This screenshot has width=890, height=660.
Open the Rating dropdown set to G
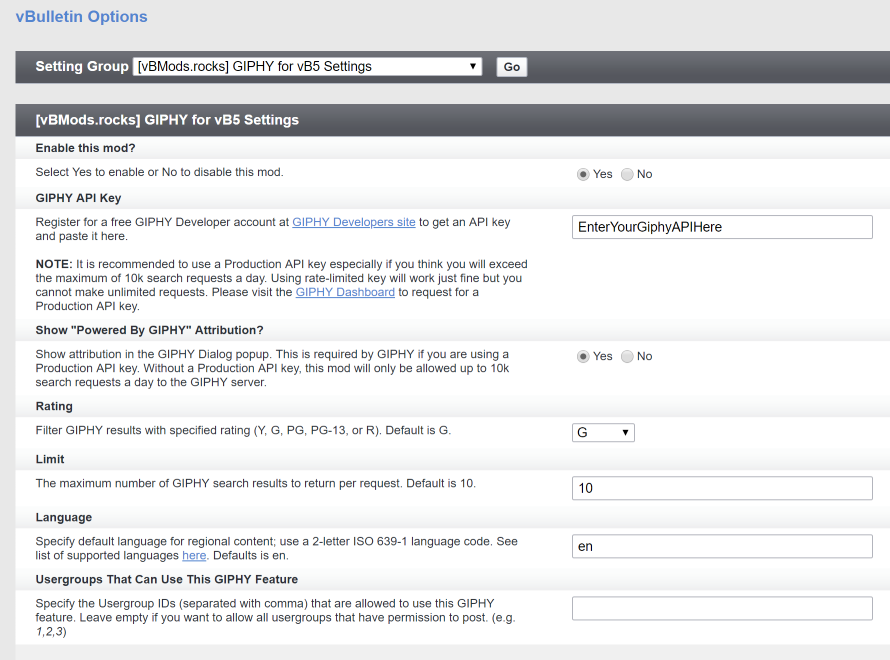[x=603, y=432]
